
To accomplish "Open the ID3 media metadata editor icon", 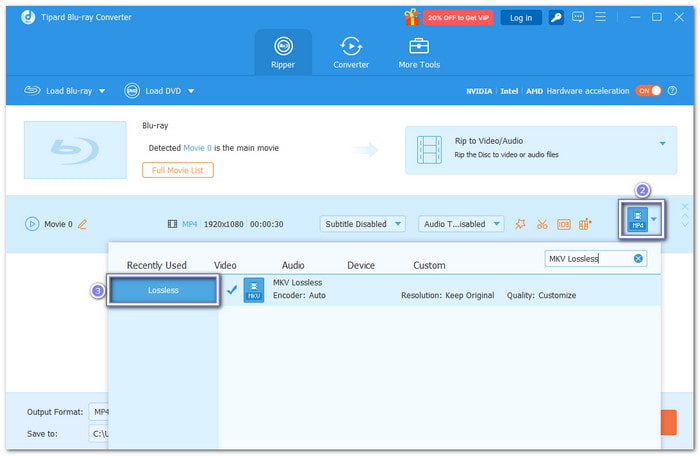I will (564, 224).
